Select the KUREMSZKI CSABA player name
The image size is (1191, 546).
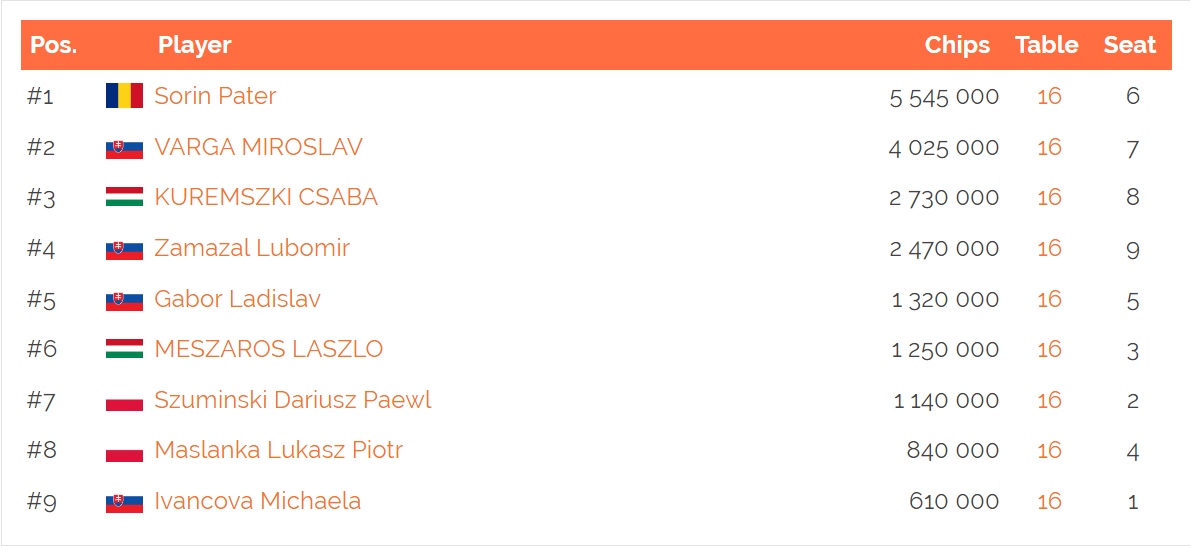(x=266, y=197)
